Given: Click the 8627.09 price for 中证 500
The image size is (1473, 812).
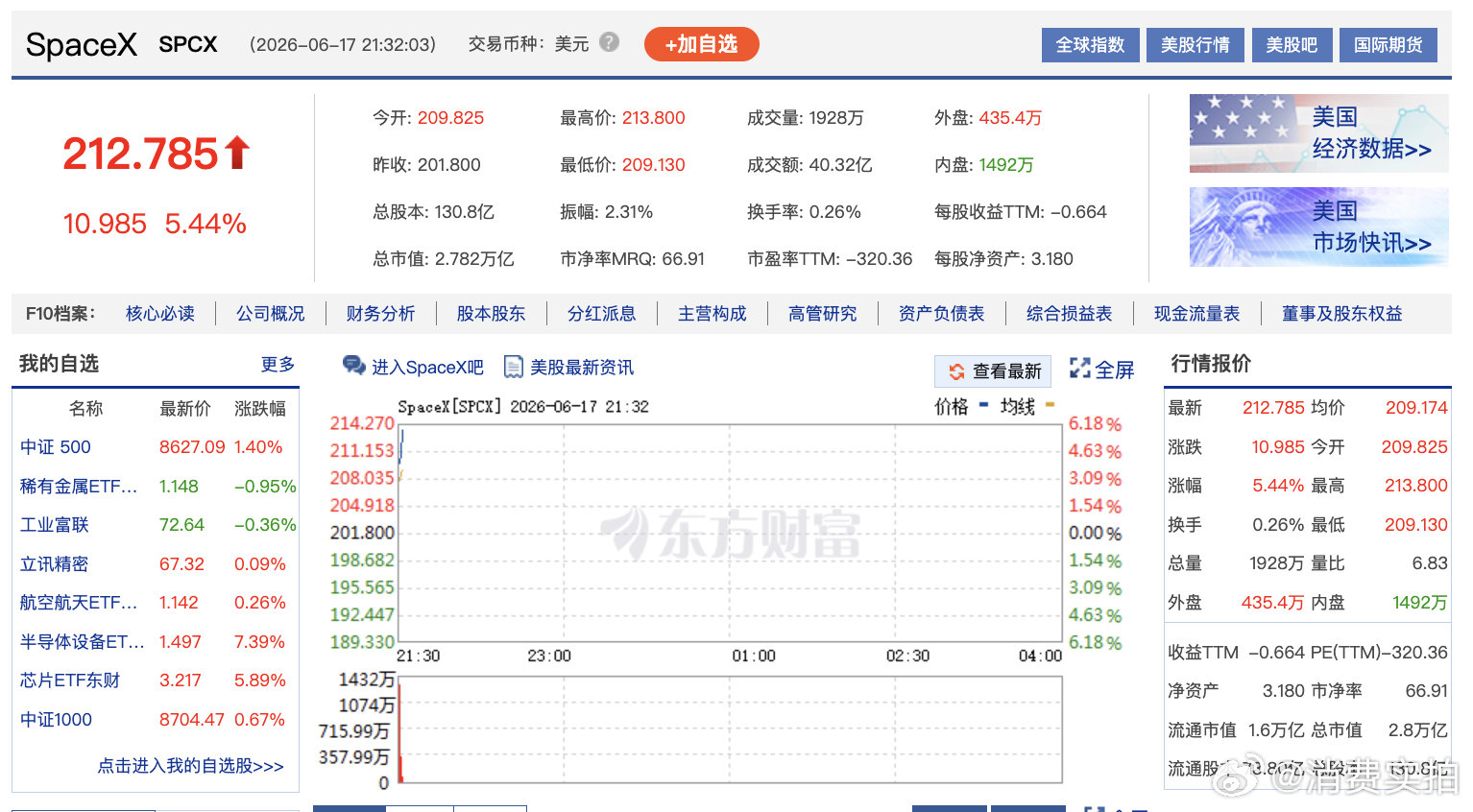Looking at the screenshot, I should tap(192, 447).
